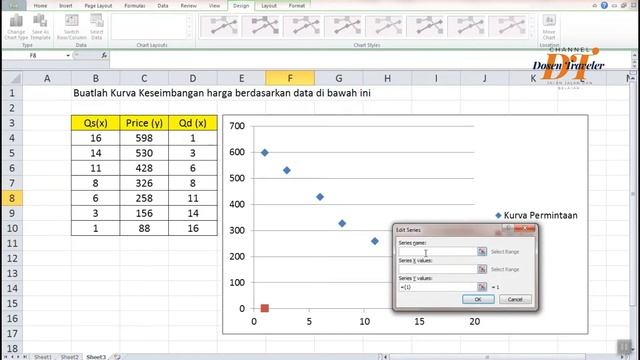Switch to the Home ribbon tab
Viewport: 640px width, 360px height.
point(40,6)
